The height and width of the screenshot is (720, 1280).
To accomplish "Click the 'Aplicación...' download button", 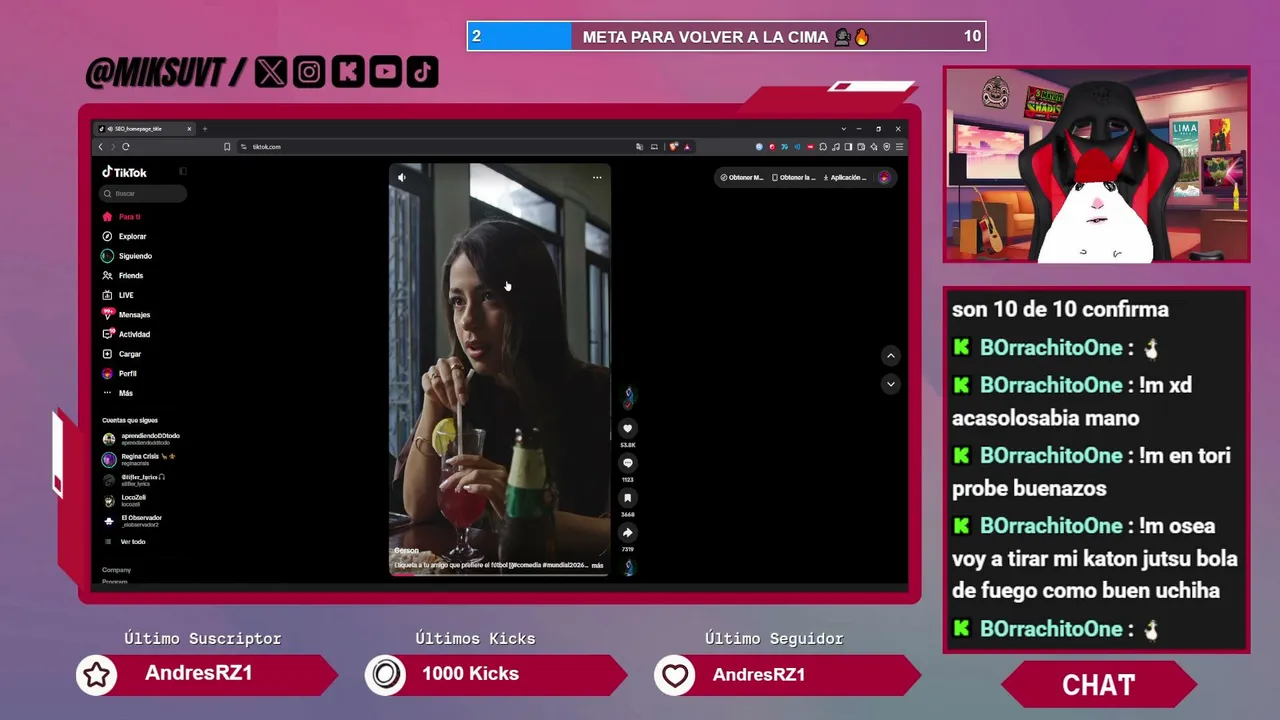I will [x=845, y=178].
